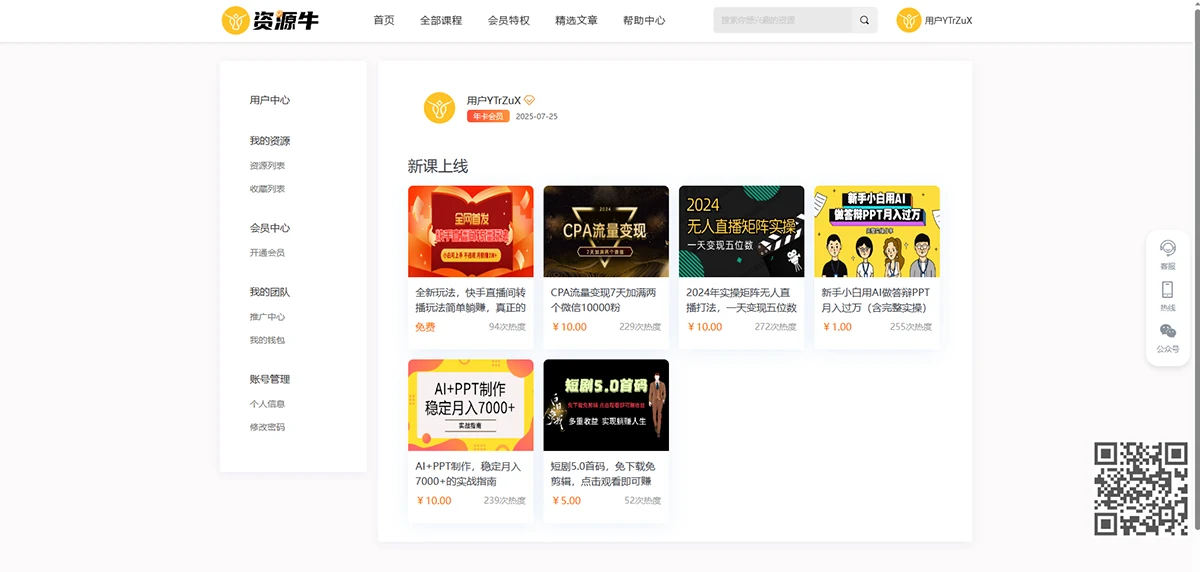Open 全部课程 menu item
The width and height of the screenshot is (1200, 572).
pyautogui.click(x=441, y=20)
